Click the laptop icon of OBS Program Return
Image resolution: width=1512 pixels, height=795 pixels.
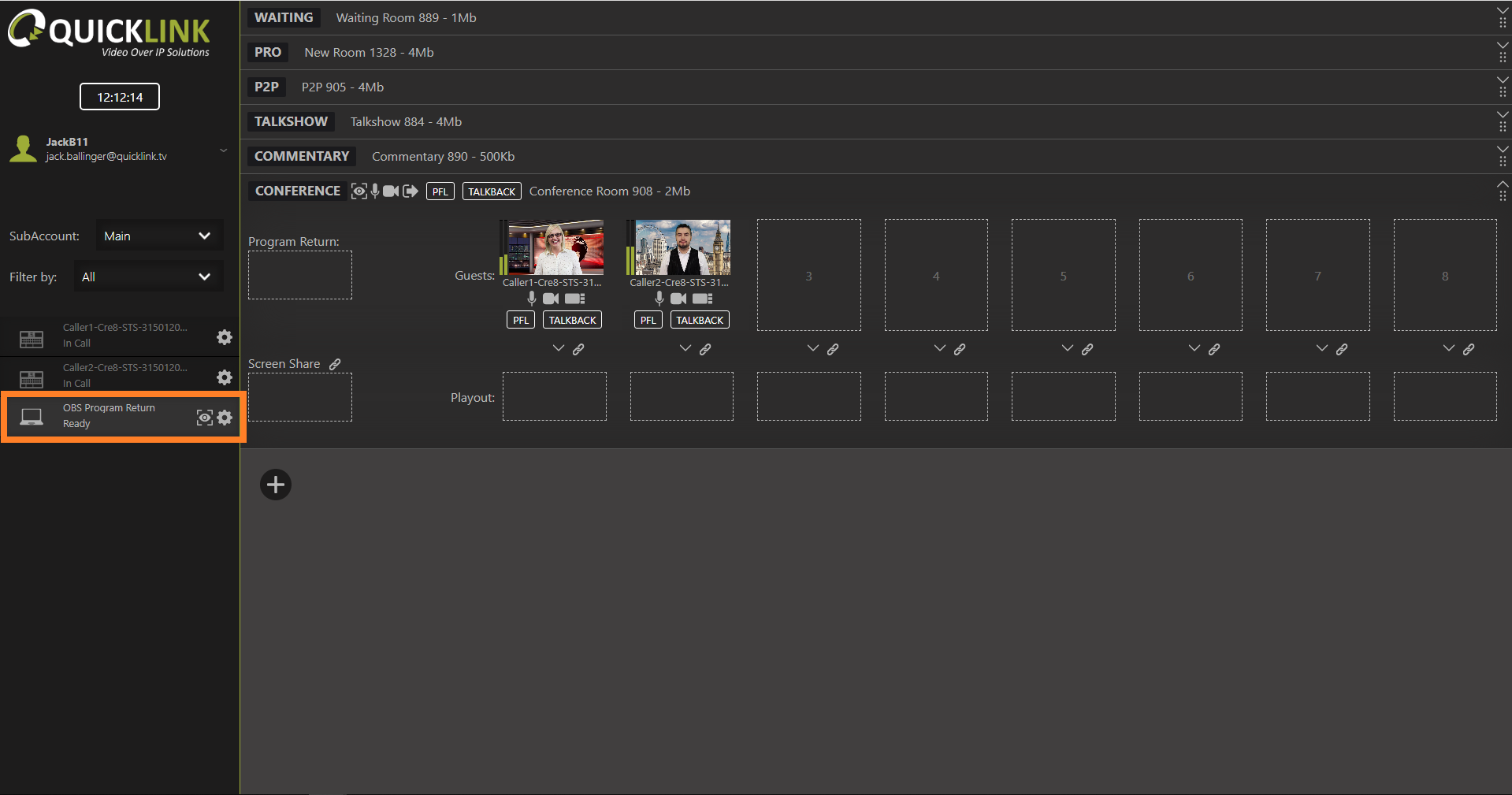coord(32,417)
